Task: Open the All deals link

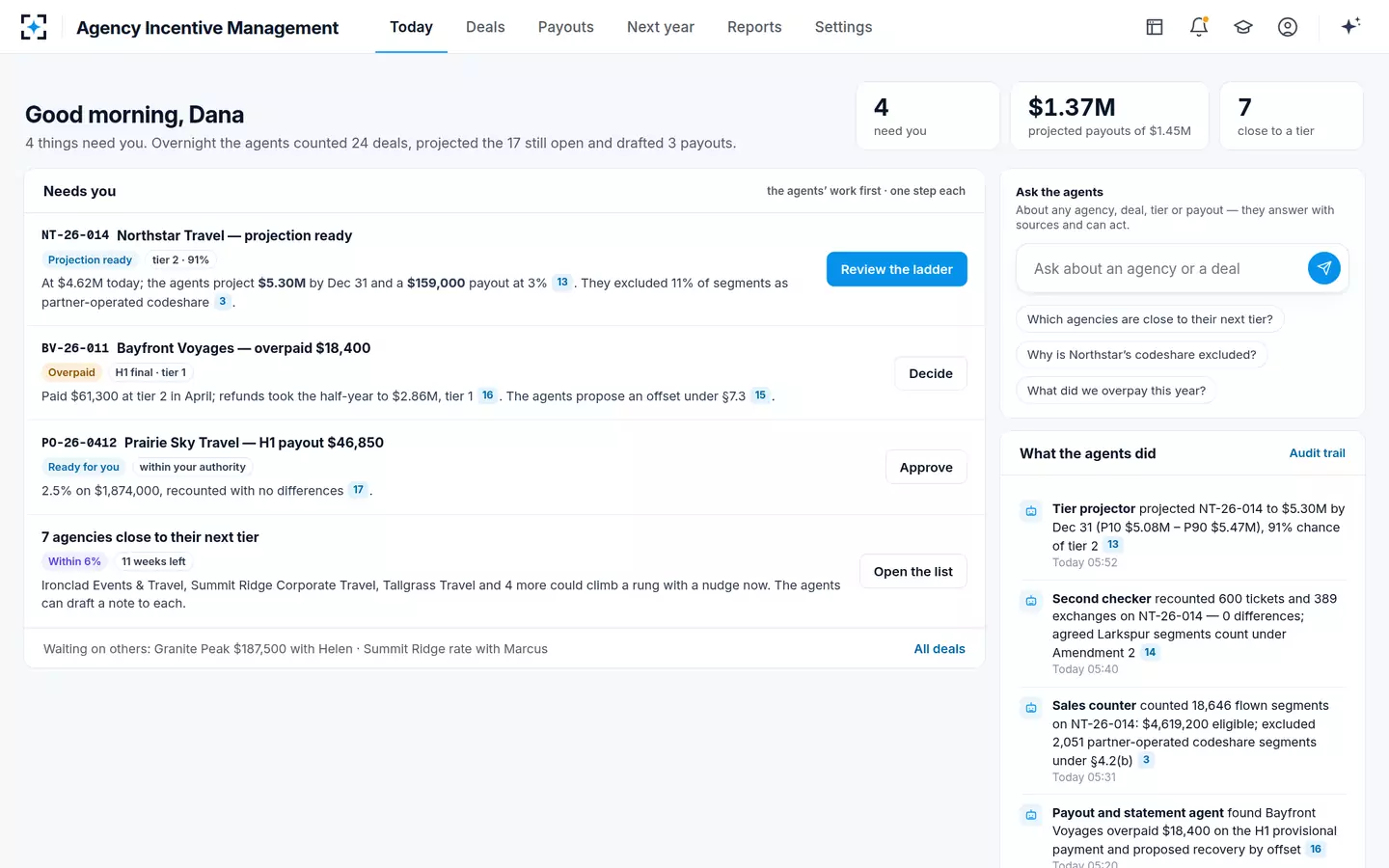Action: [940, 649]
